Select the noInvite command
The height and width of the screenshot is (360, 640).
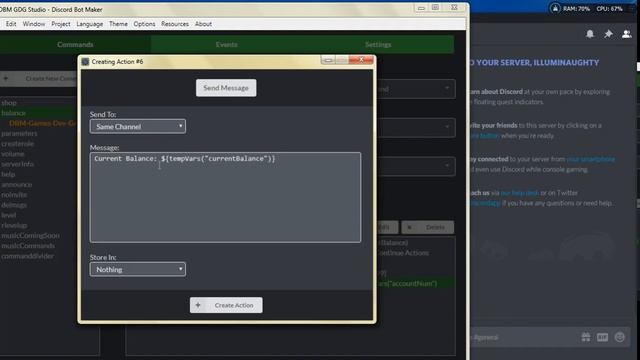click(x=14, y=195)
